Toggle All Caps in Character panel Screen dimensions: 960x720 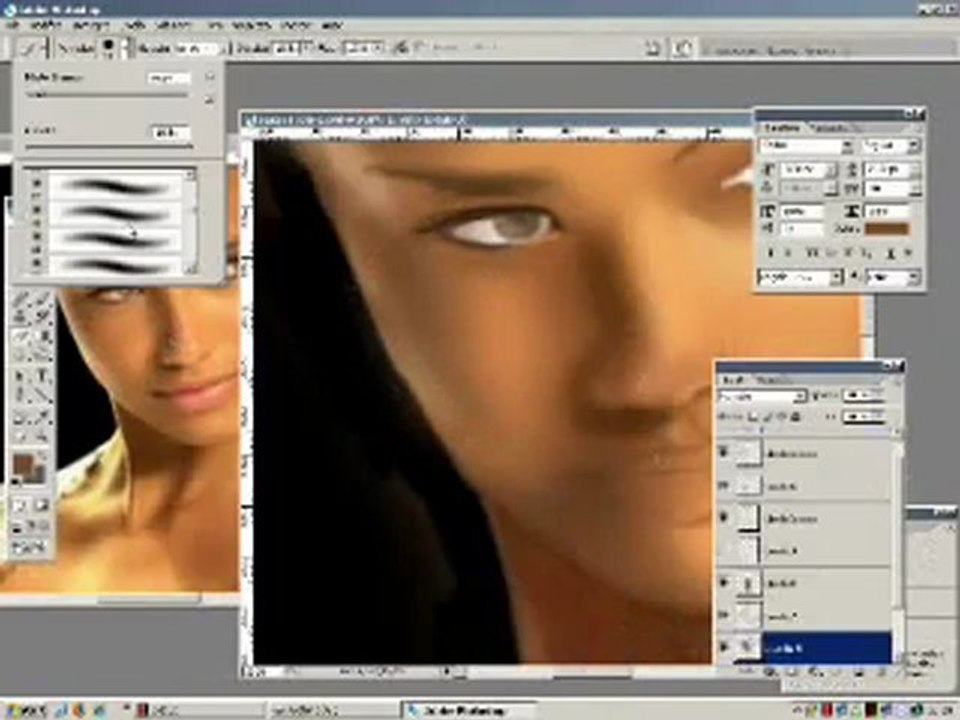click(812, 253)
